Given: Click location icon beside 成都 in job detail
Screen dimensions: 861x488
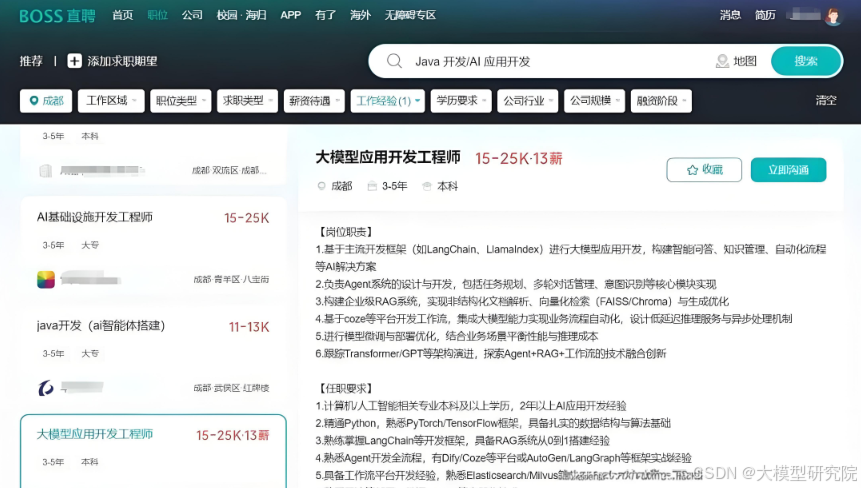Looking at the screenshot, I should pyautogui.click(x=321, y=186).
